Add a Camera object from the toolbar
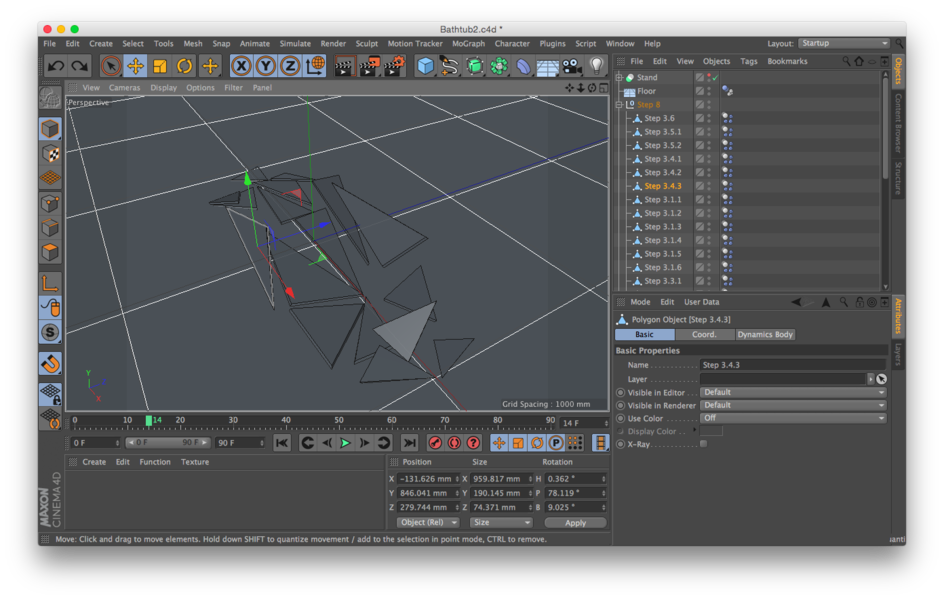Screen dimensions: 944x600 click(x=571, y=66)
